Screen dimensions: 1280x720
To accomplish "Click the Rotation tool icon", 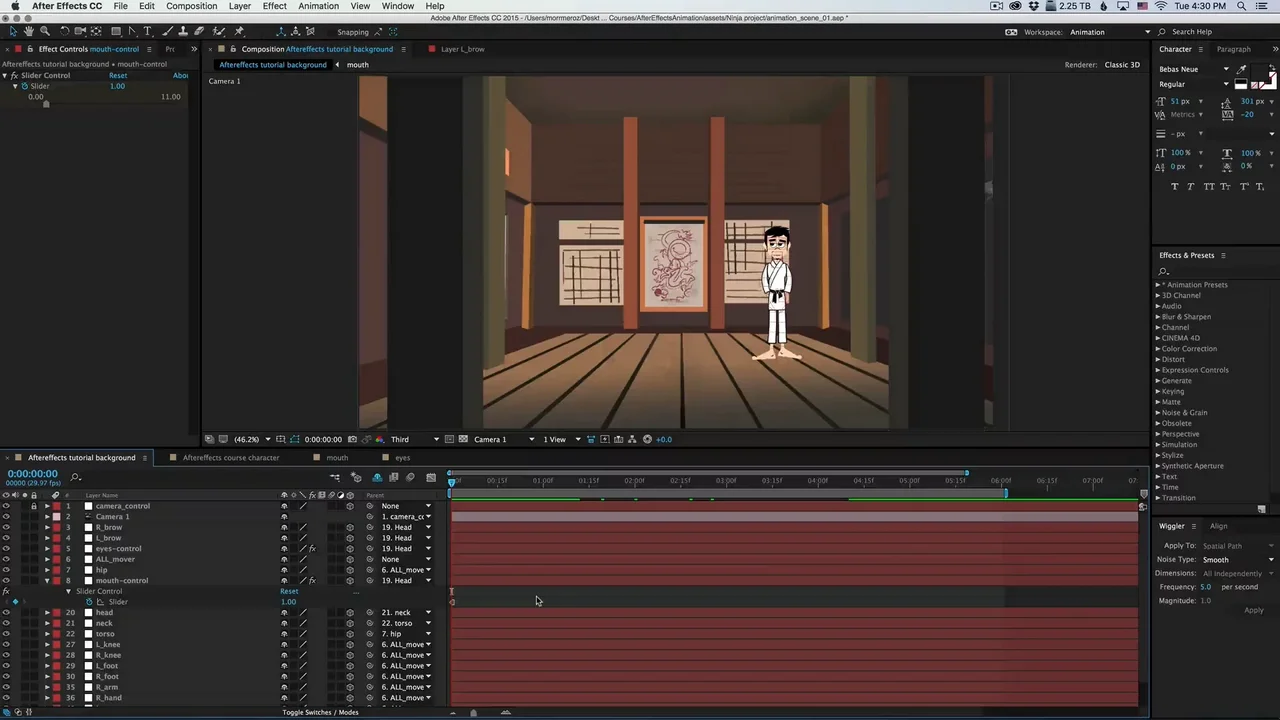I will tap(65, 32).
